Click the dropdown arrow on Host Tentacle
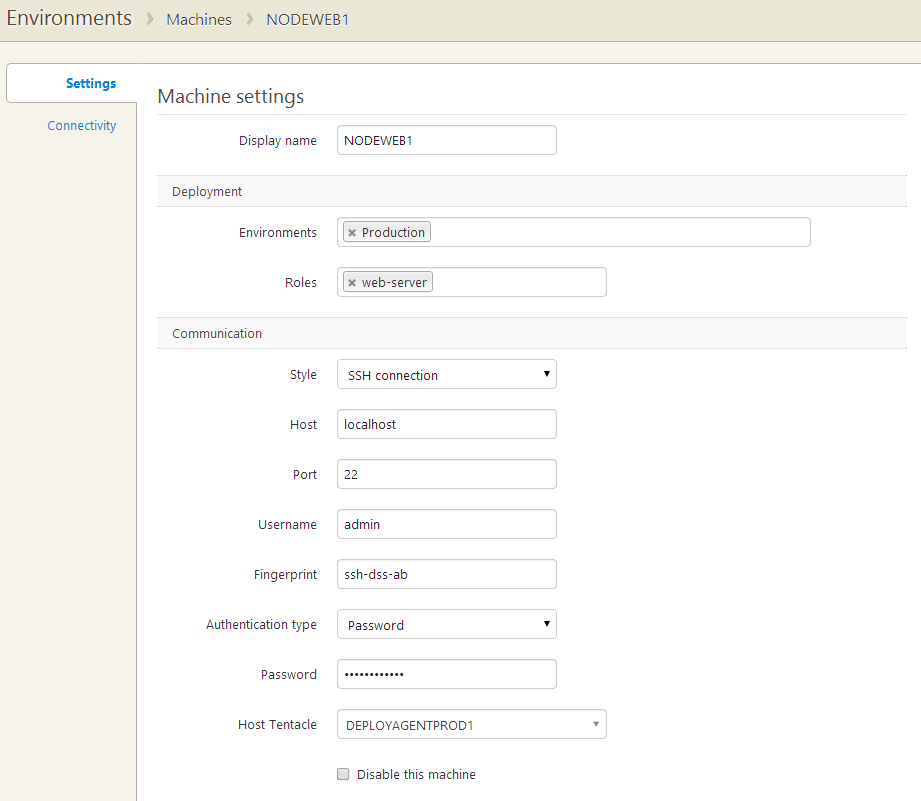This screenshot has height=801, width=921. [x=597, y=723]
